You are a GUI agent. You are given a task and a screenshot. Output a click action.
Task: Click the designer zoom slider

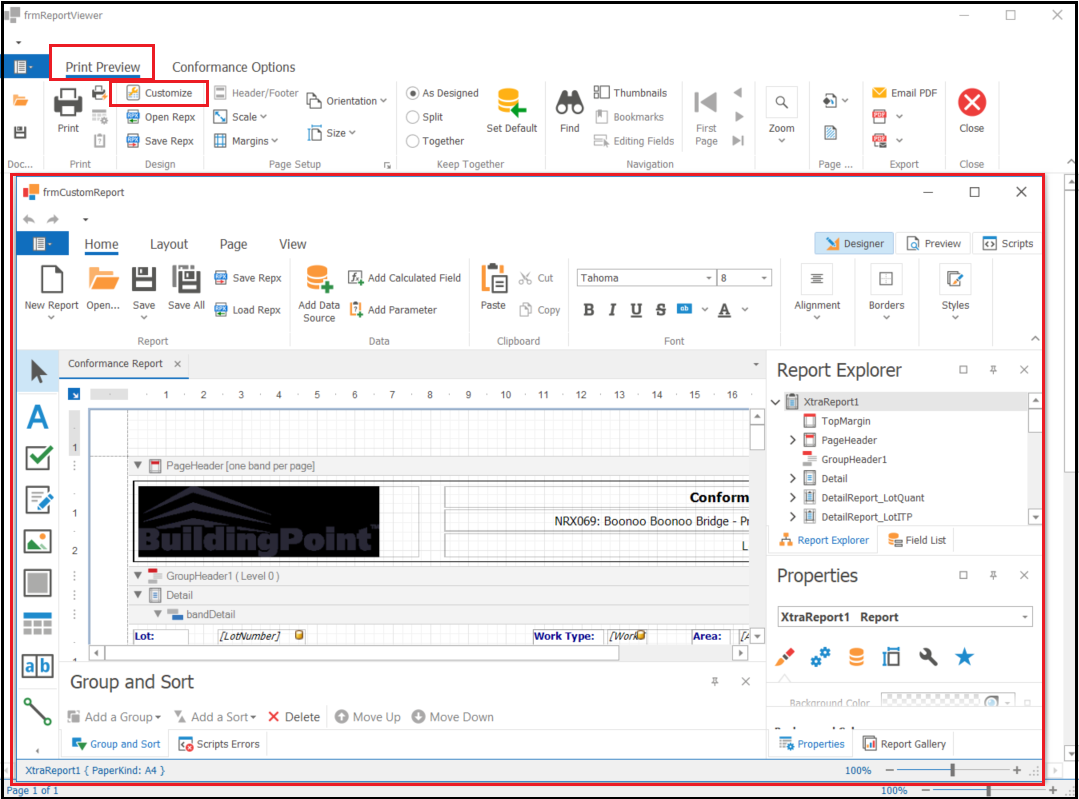pos(952,771)
